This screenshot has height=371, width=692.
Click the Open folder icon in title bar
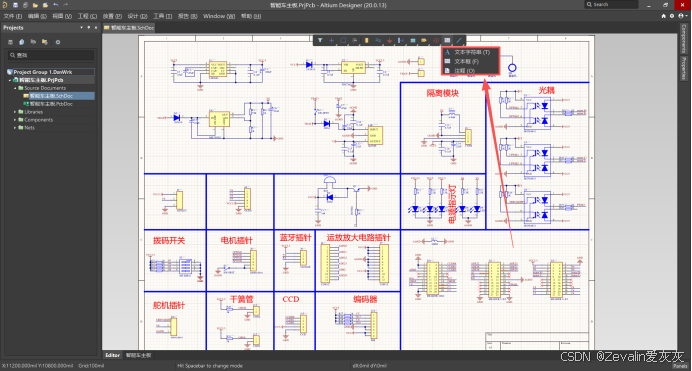(35, 5)
